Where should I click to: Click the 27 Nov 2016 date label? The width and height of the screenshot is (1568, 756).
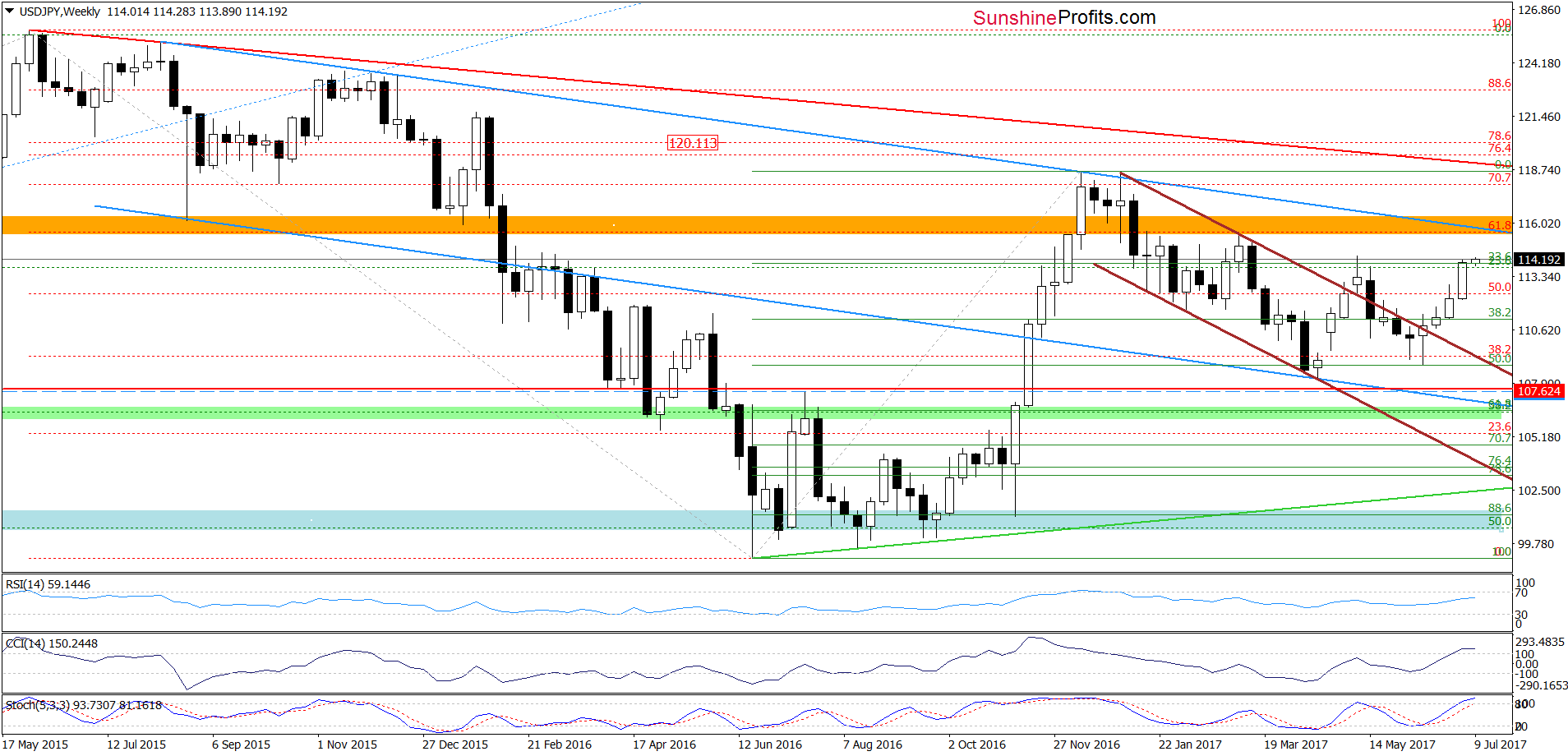(1086, 744)
